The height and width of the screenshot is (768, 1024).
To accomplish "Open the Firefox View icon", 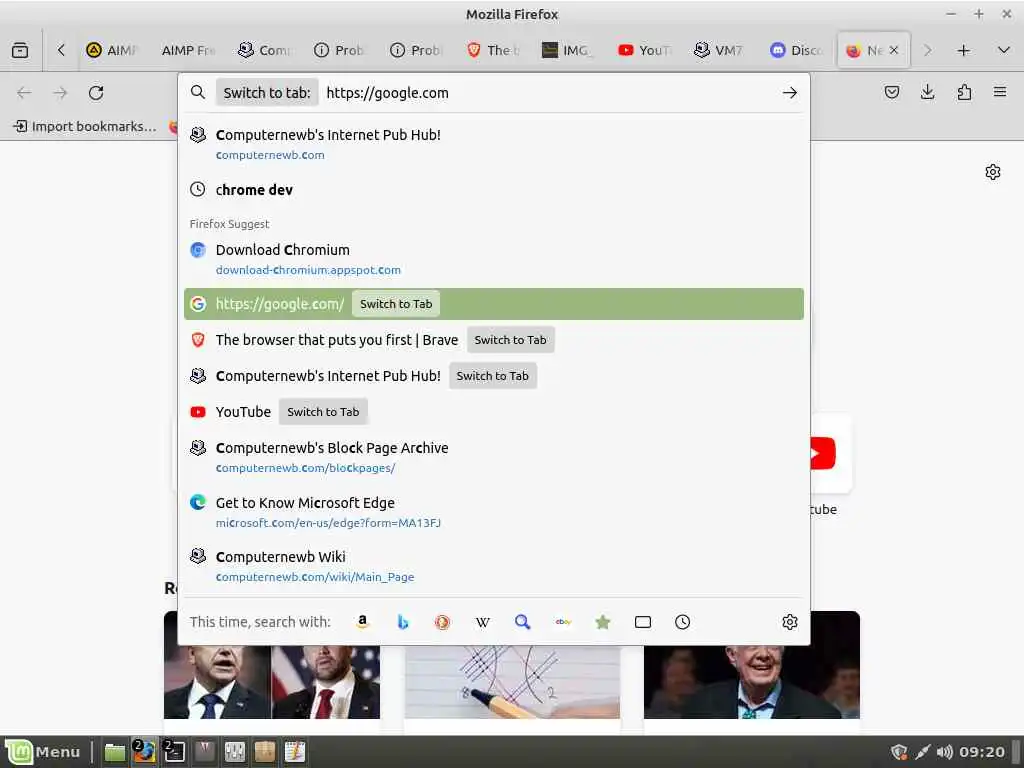I will point(20,50).
